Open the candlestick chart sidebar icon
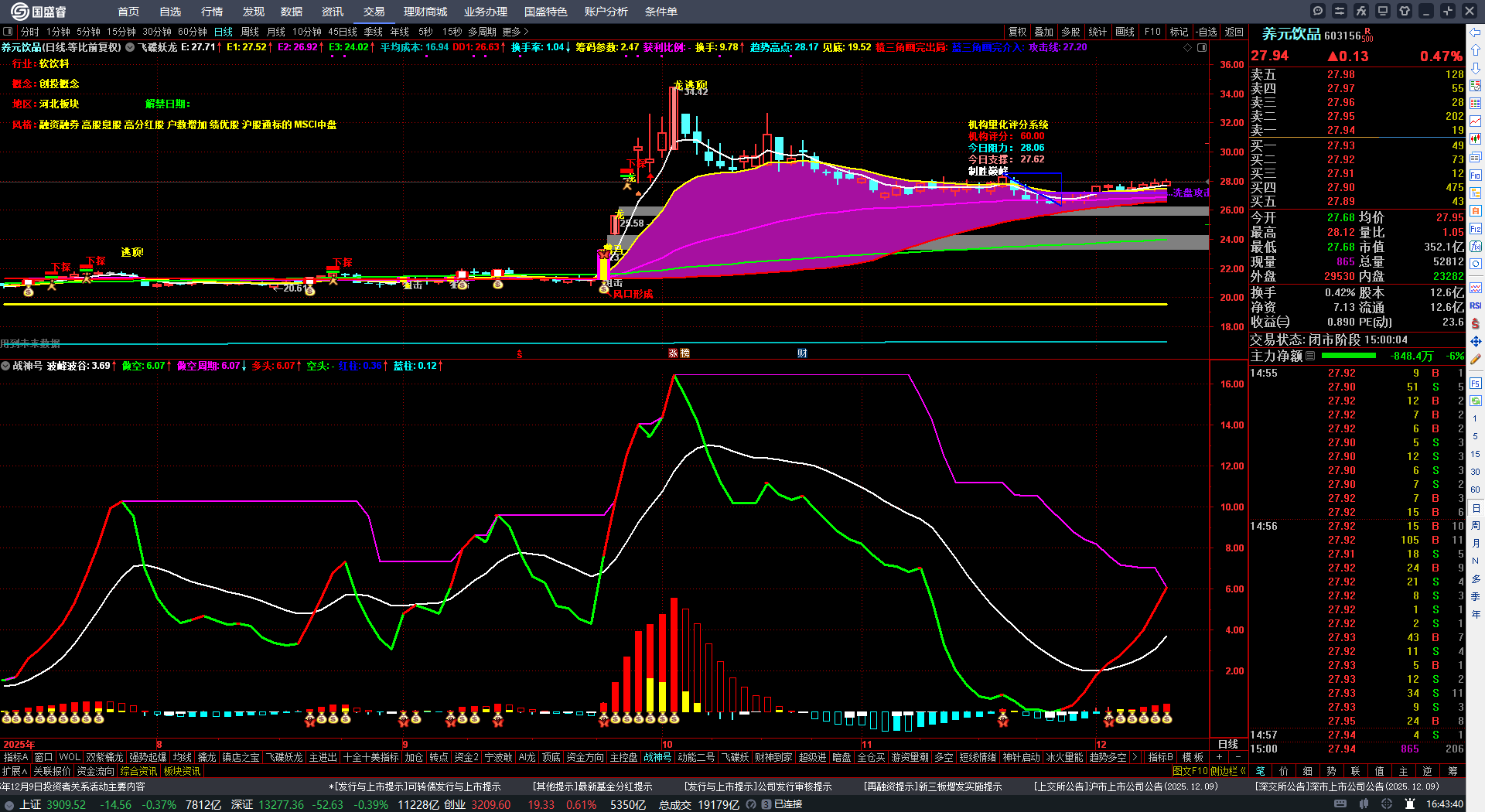The width and height of the screenshot is (1485, 812). coord(1476,139)
